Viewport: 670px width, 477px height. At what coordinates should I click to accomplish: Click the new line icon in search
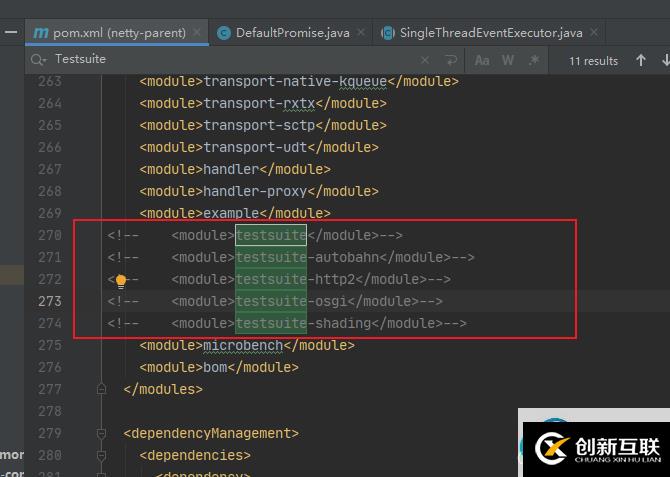[x=451, y=60]
